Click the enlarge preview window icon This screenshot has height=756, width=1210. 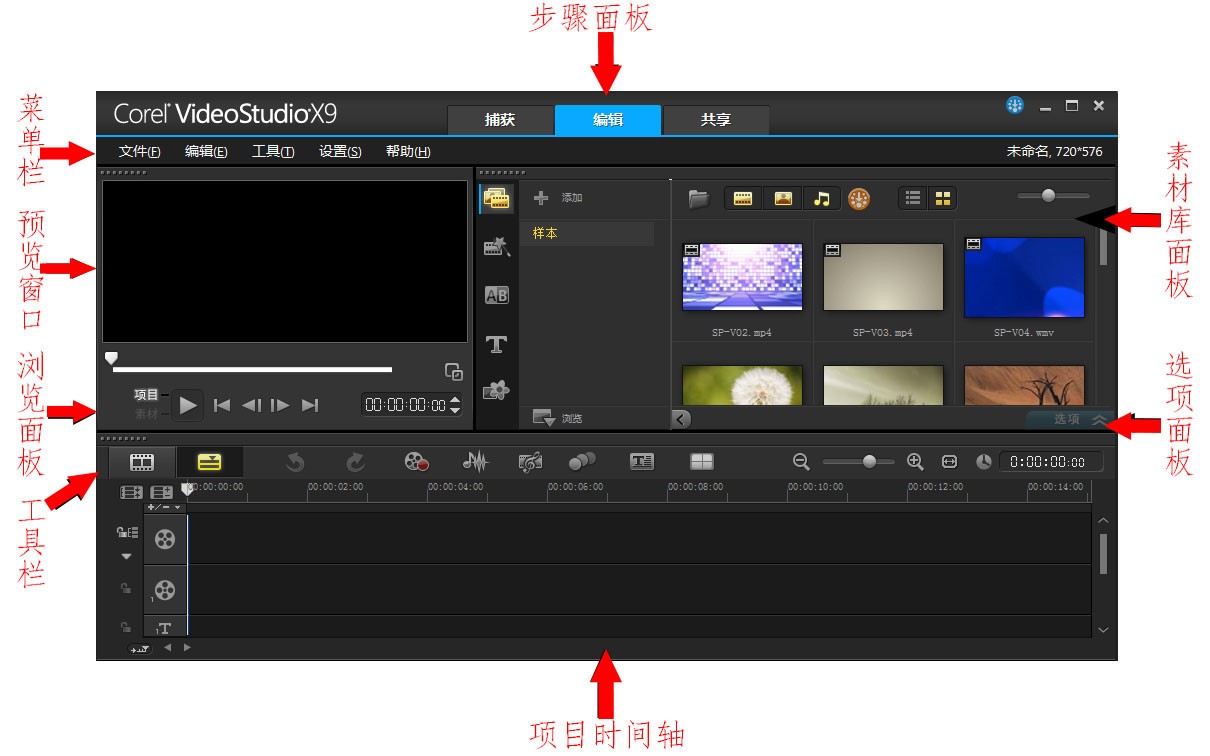pyautogui.click(x=454, y=371)
